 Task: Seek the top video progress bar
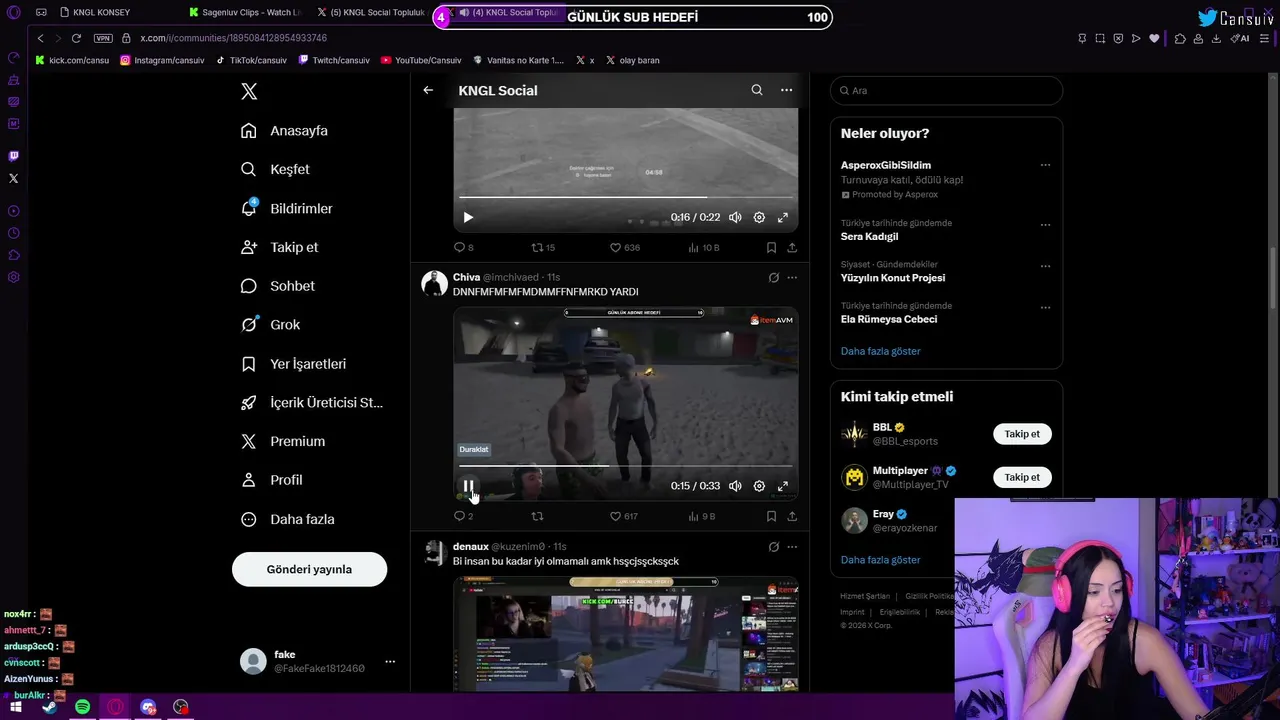626,197
